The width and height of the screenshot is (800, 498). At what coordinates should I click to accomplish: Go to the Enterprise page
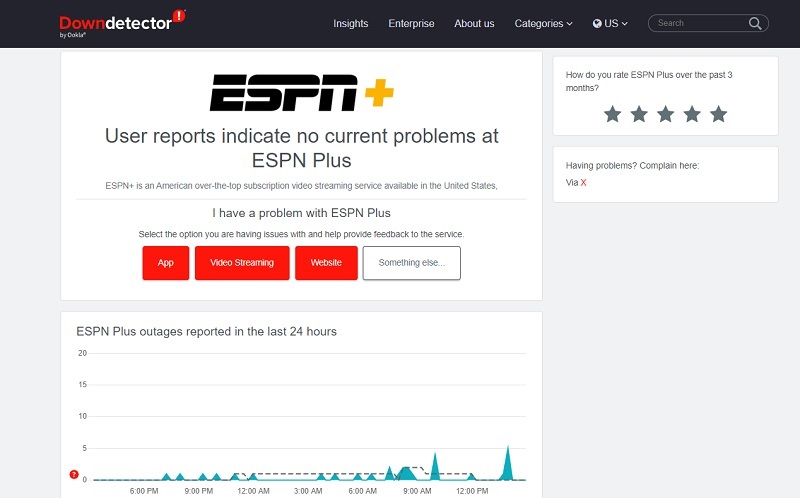pos(411,23)
